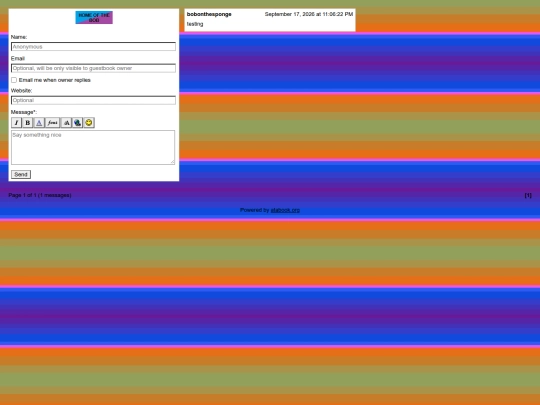The image size is (540, 405).
Task: Click the Send button
Action: pos(21,174)
